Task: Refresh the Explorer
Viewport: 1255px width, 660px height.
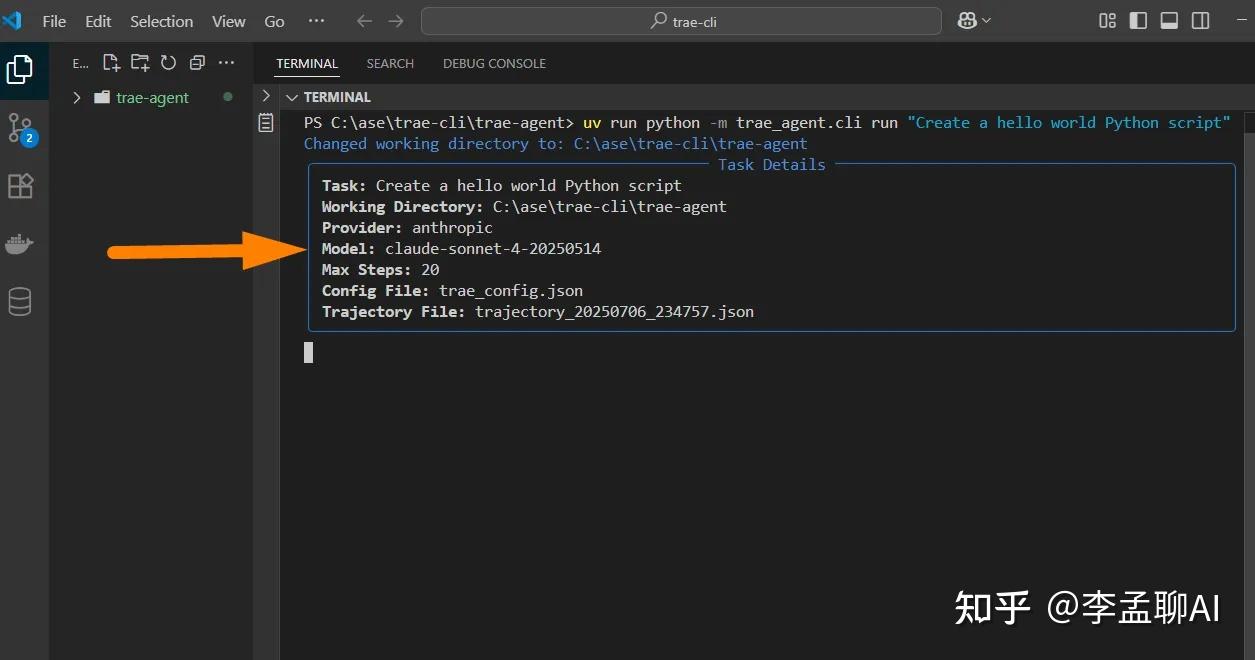Action: pyautogui.click(x=166, y=62)
